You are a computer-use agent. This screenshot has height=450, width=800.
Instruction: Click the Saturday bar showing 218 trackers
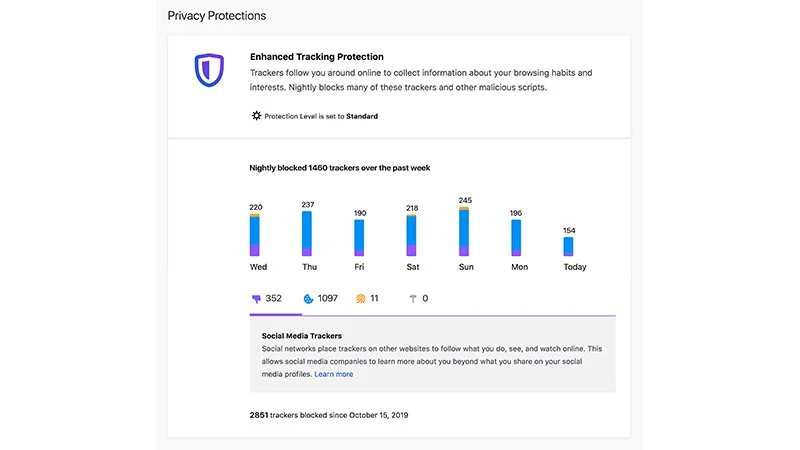pos(411,235)
